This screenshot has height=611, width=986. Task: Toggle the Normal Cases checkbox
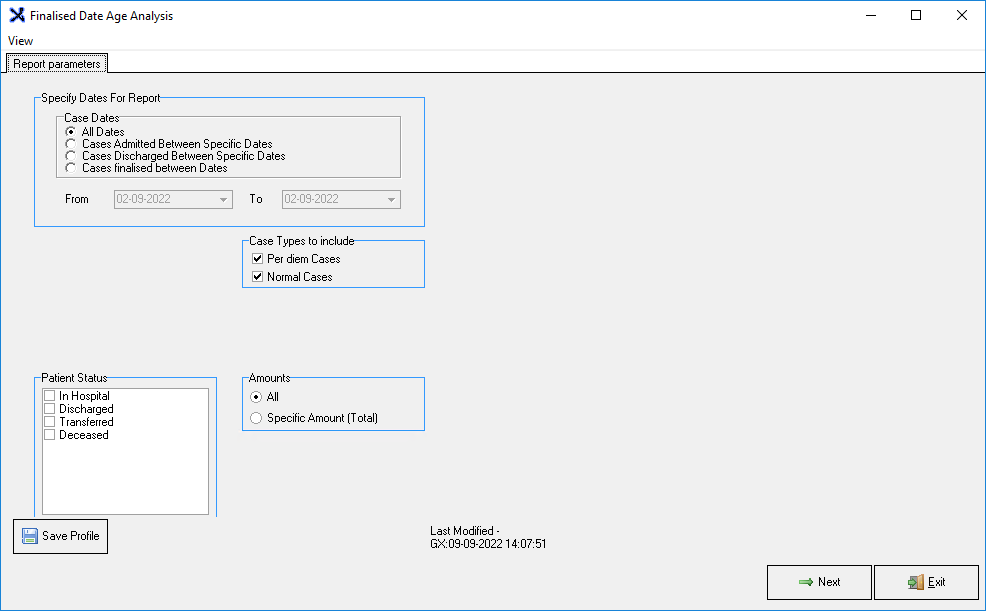pos(257,277)
